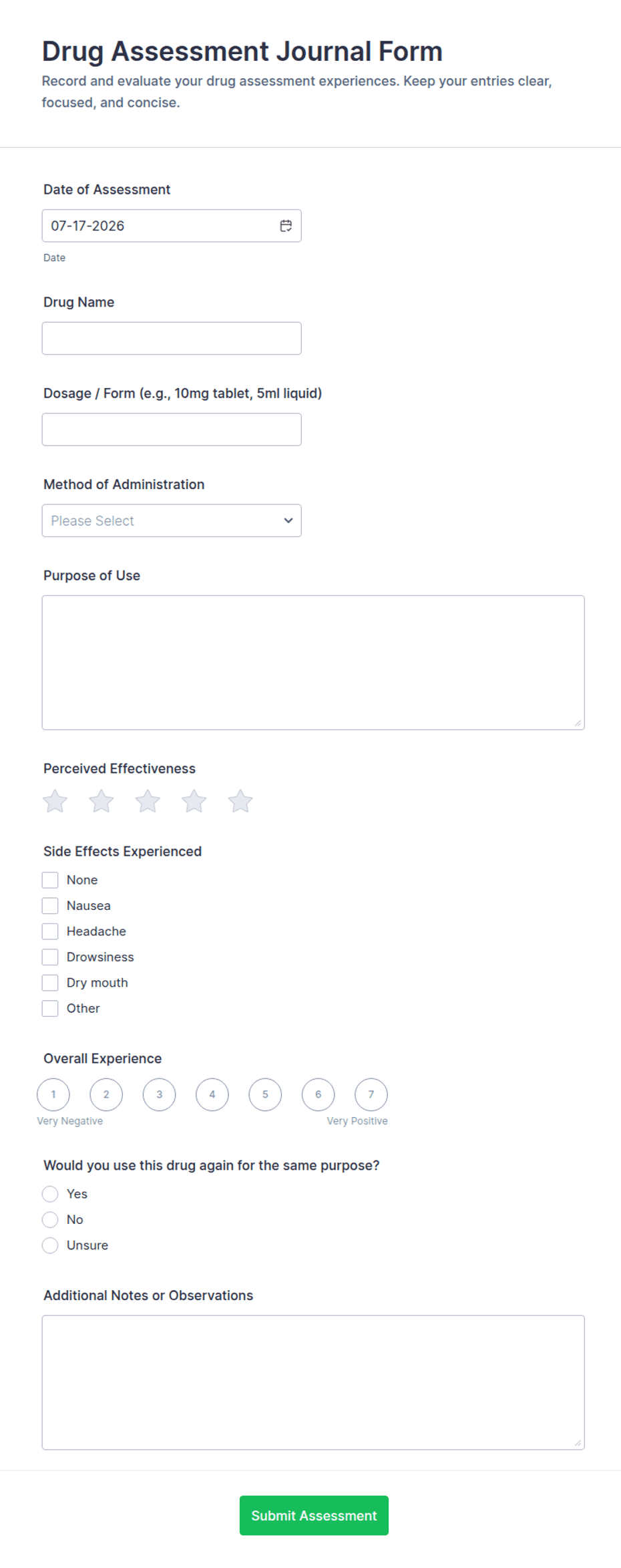This screenshot has height=1568, width=621.
Task: Expand the Method of Administration dropdown
Action: pos(172,520)
